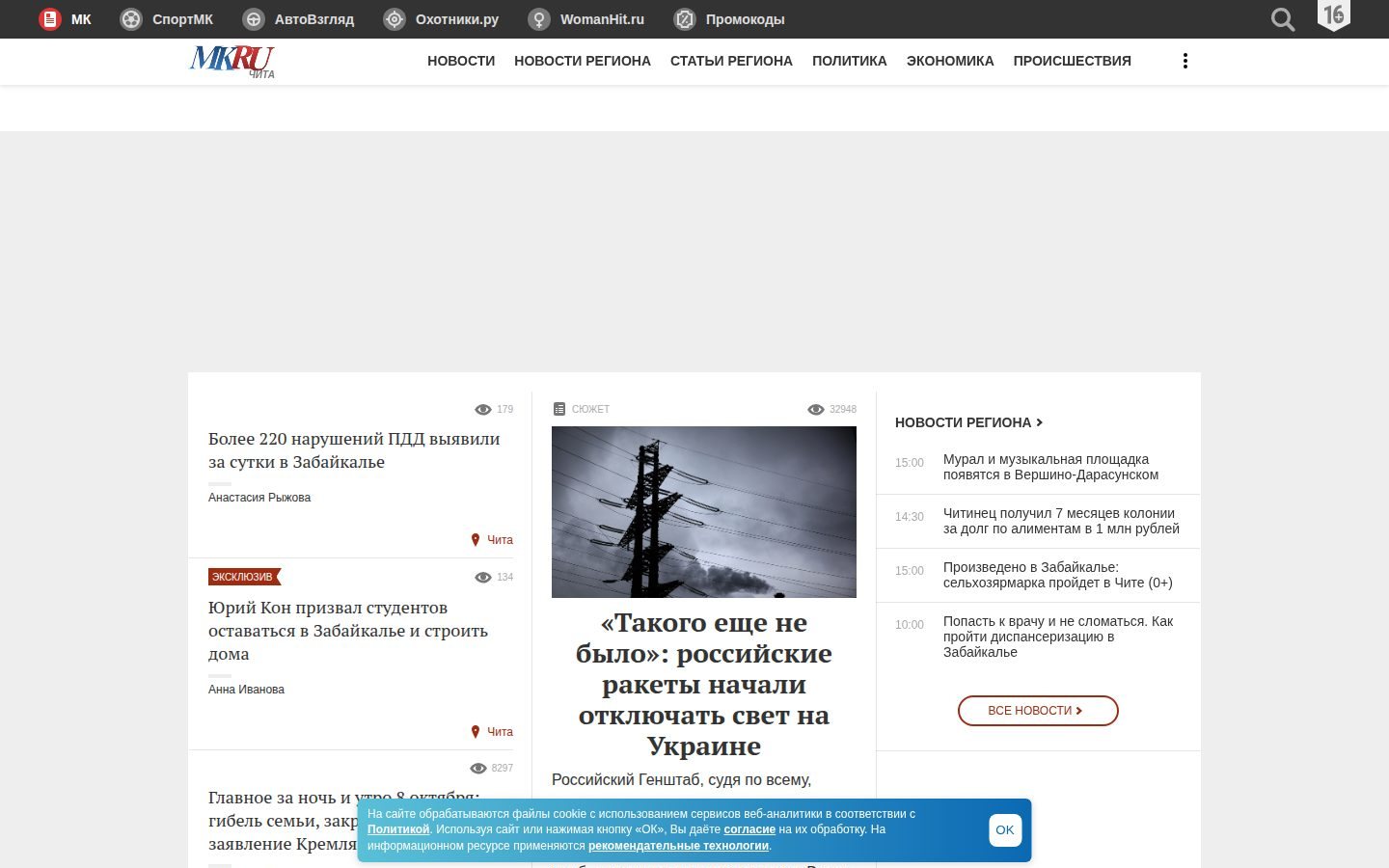
Task: Accept cookies with the OK button
Action: click(1005, 830)
